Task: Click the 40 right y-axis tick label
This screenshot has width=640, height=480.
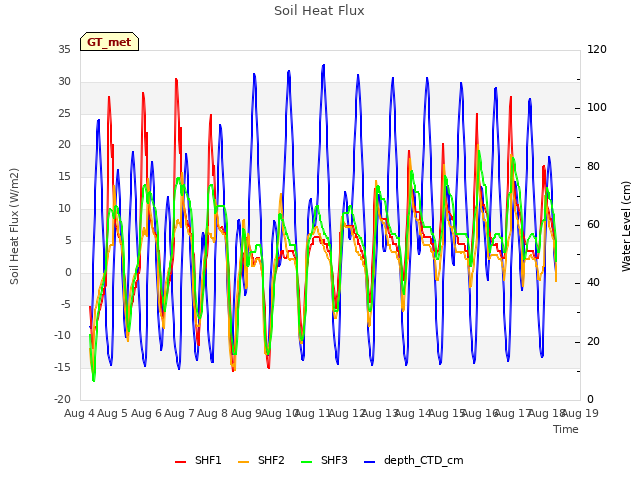Action: pyautogui.click(x=593, y=283)
